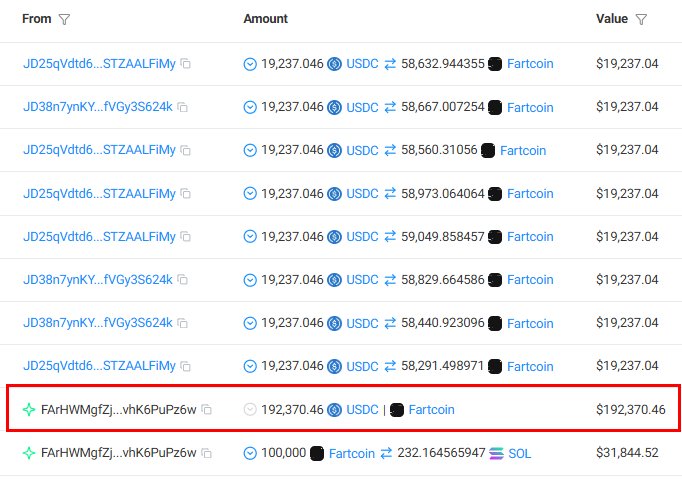Expand details for the 59,049.858457 Fartcoin swap
The width and height of the screenshot is (682, 483).
(250, 237)
